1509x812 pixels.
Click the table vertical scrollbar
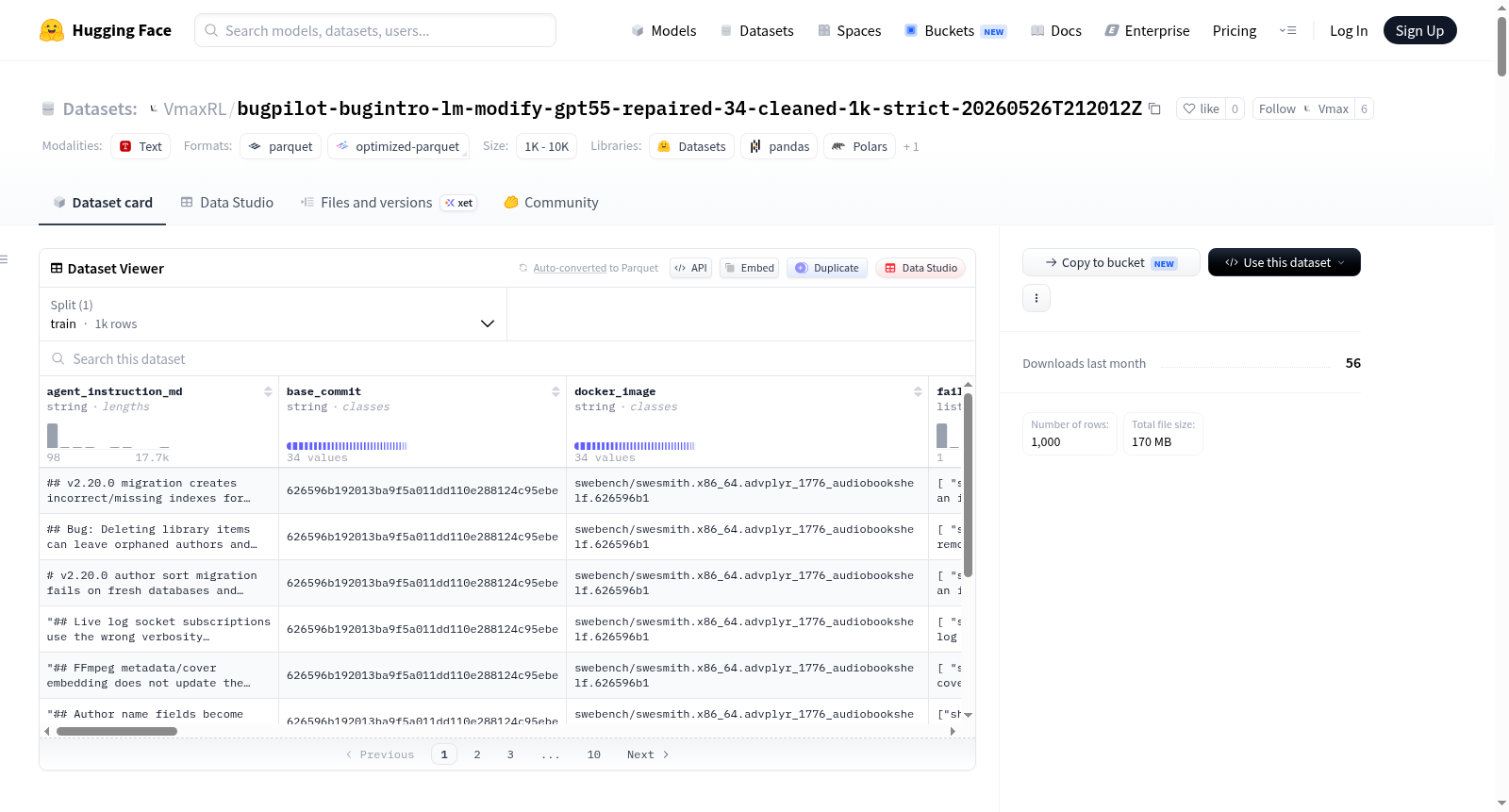point(968,485)
